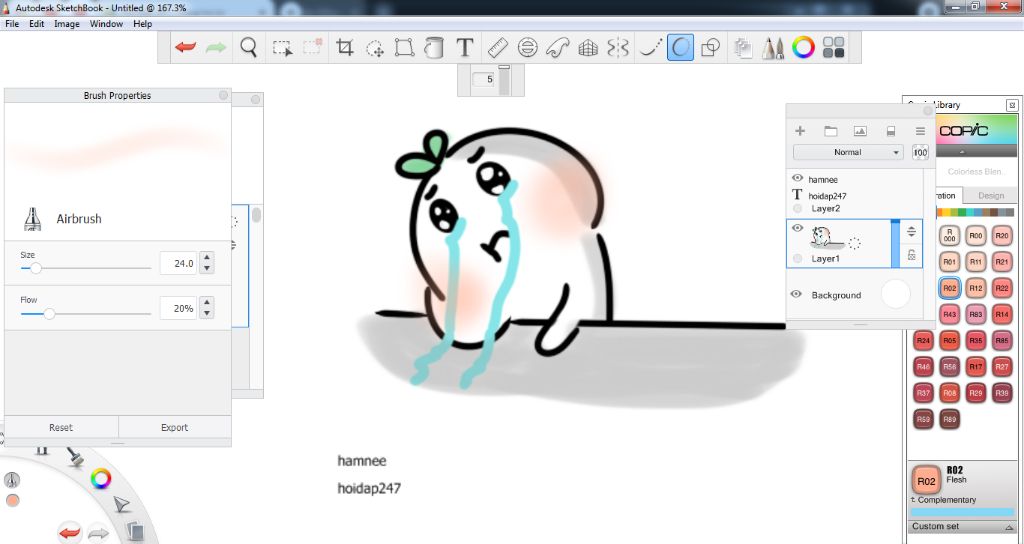The height and width of the screenshot is (544, 1024).
Task: Click the Complementary color link
Action: (947, 500)
